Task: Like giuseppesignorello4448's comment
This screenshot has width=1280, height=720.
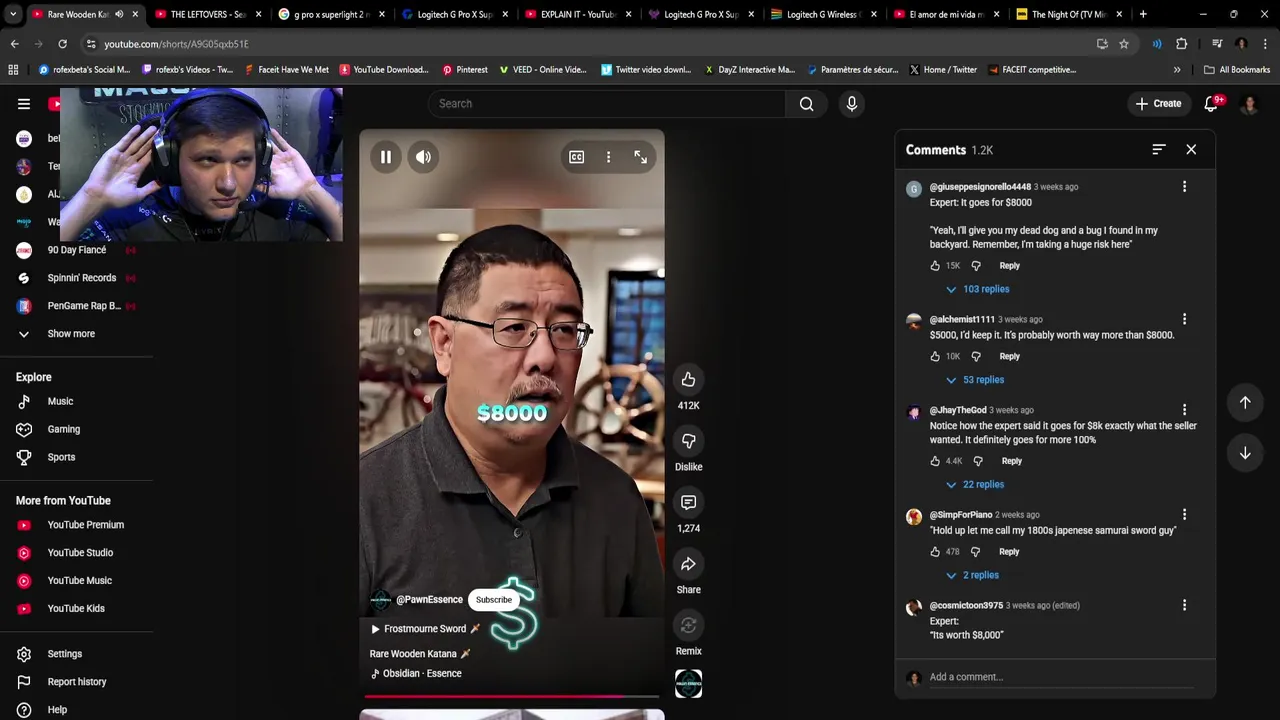Action: (x=935, y=266)
